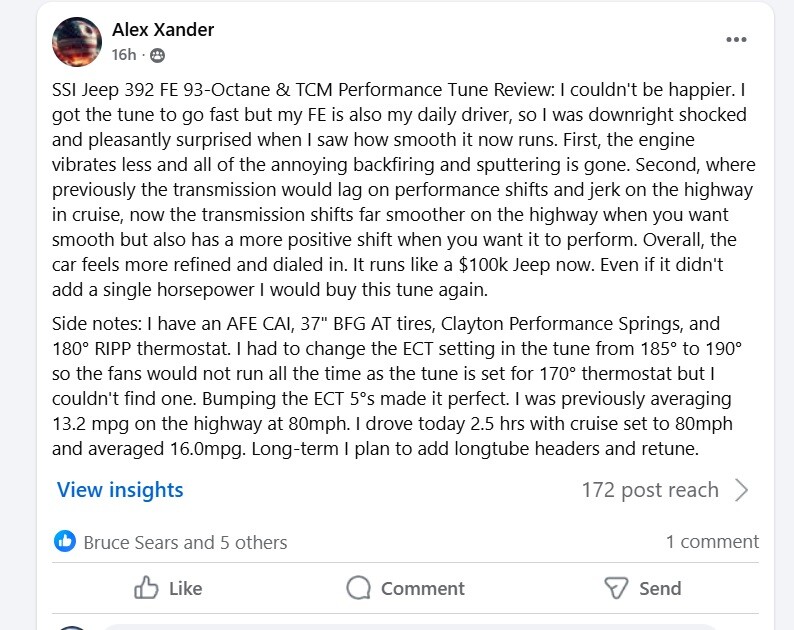Open the 16h timestamp link

[x=124, y=55]
